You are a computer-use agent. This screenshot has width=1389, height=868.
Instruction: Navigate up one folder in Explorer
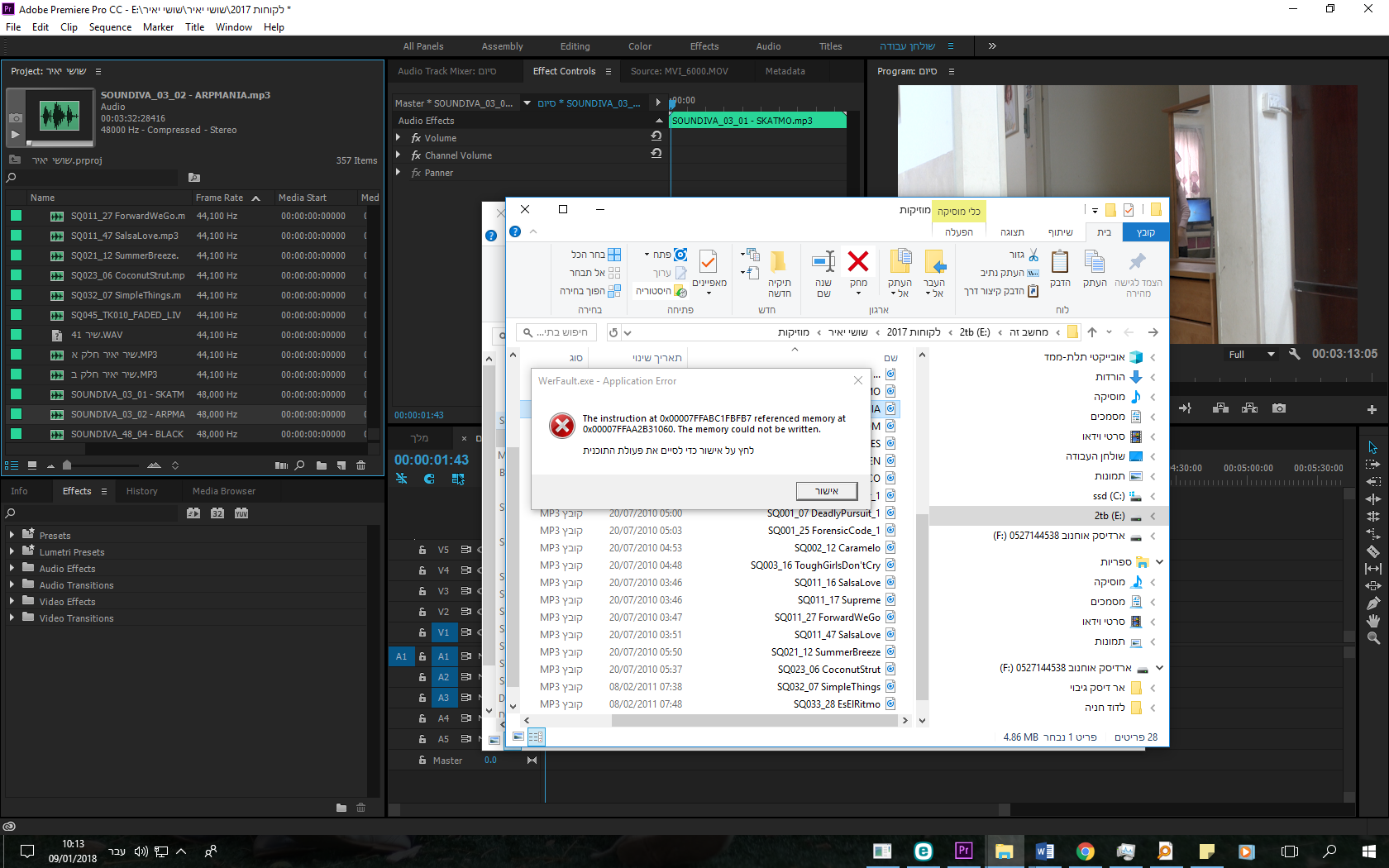click(x=1092, y=332)
